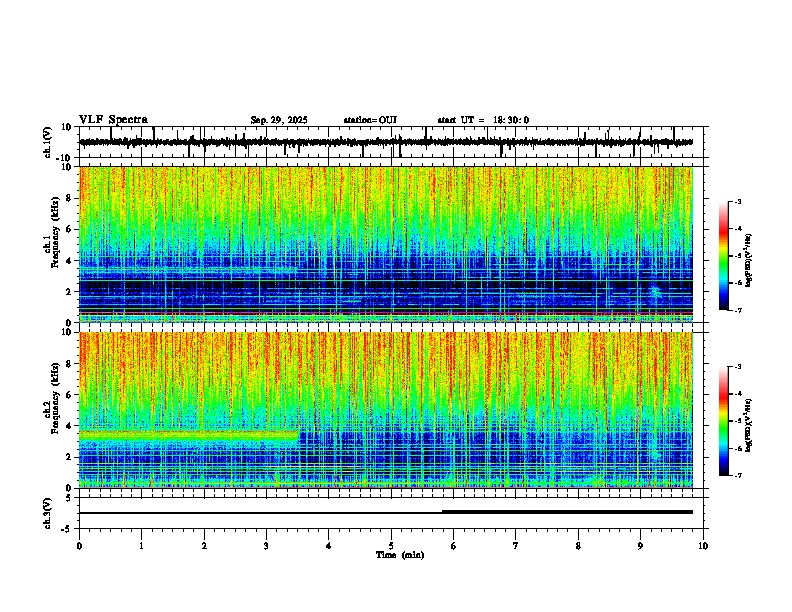
Task: Click the "4" tick on the Time axis
Action: click(329, 546)
